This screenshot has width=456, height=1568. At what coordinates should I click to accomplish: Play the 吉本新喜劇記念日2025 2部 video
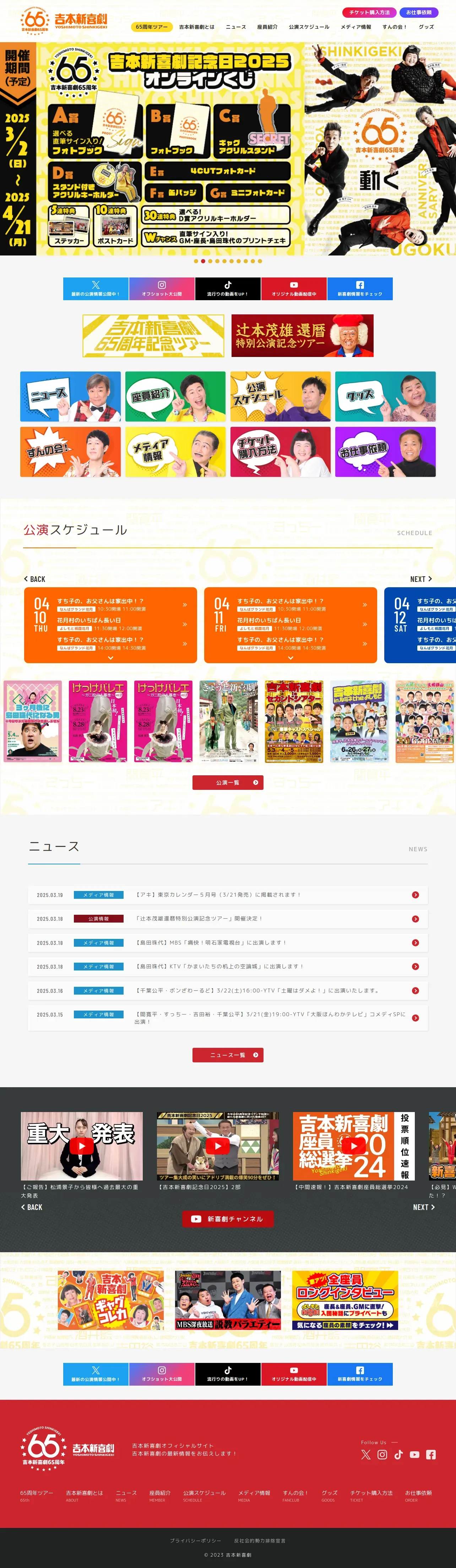[x=218, y=1146]
